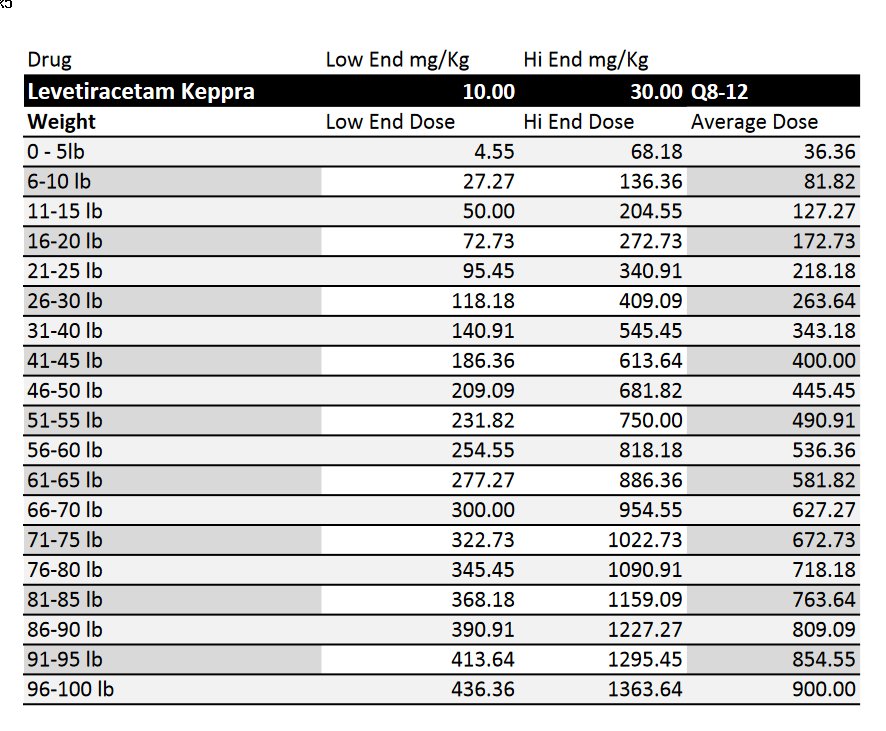This screenshot has height=731, width=886.
Task: Click the Q8-12 frequency cell
Action: tap(720, 92)
